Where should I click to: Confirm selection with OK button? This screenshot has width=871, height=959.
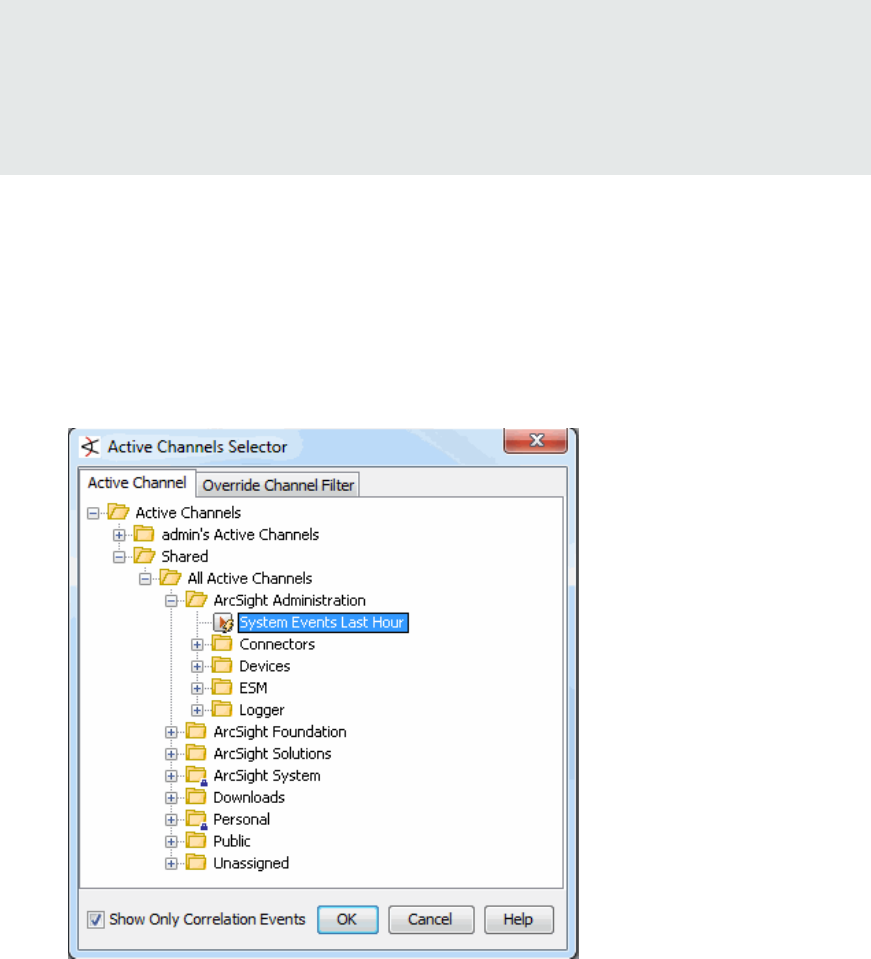tap(347, 919)
